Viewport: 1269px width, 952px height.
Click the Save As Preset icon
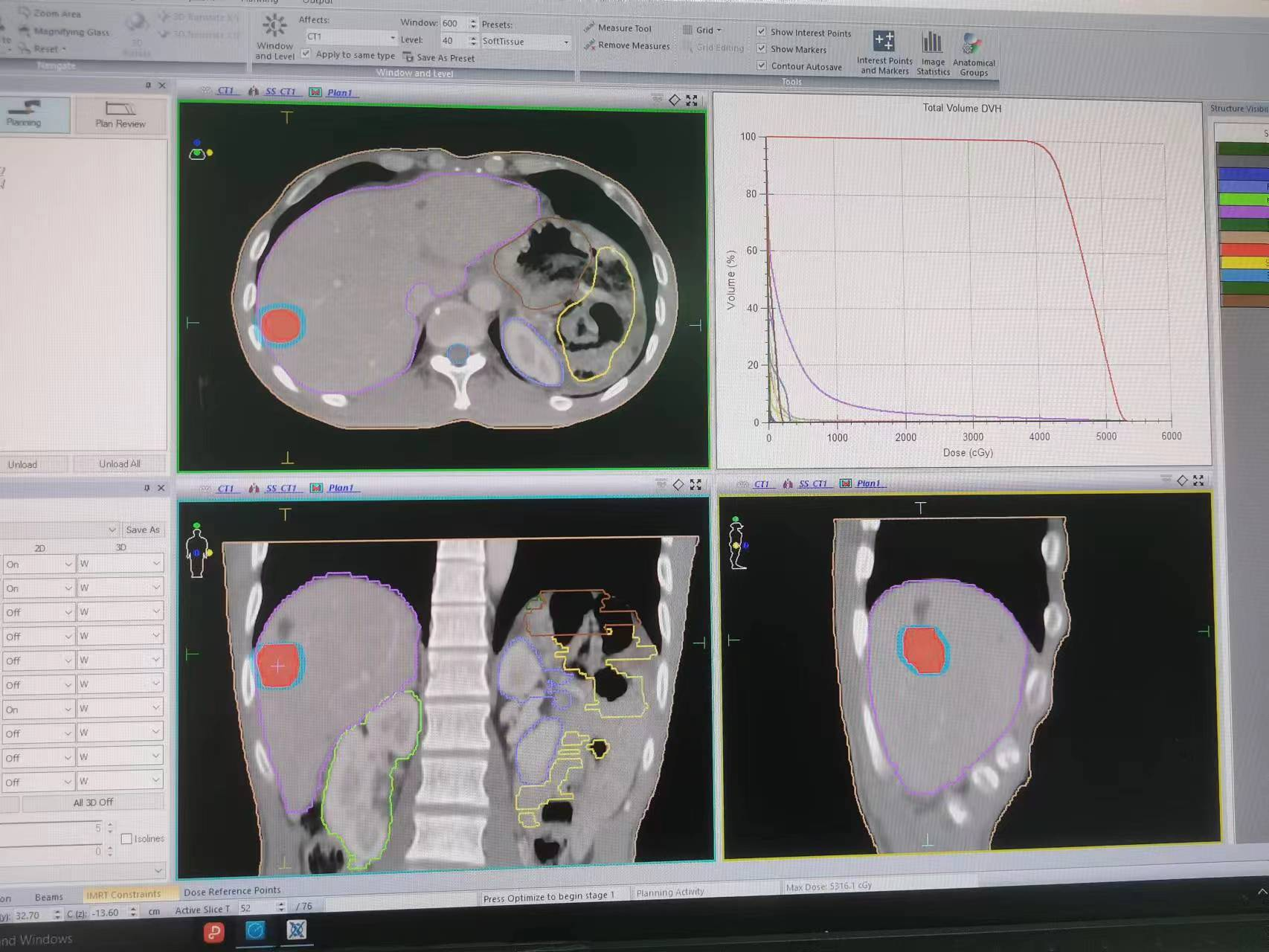coord(408,57)
